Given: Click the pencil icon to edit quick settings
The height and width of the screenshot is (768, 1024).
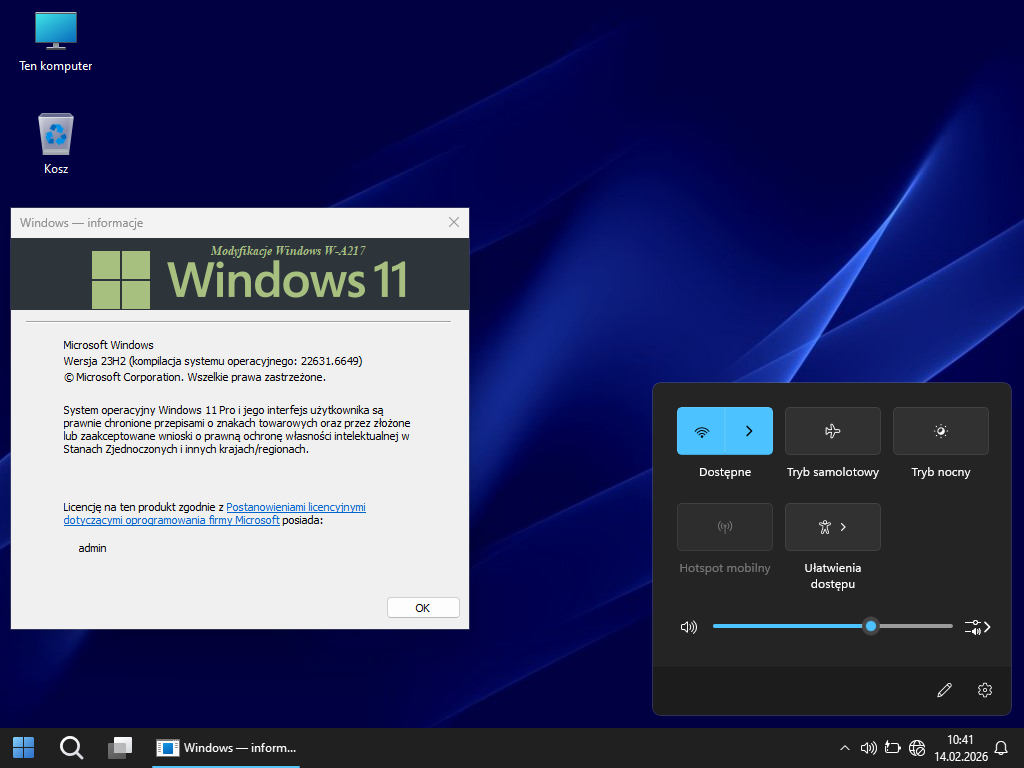Looking at the screenshot, I should [944, 690].
